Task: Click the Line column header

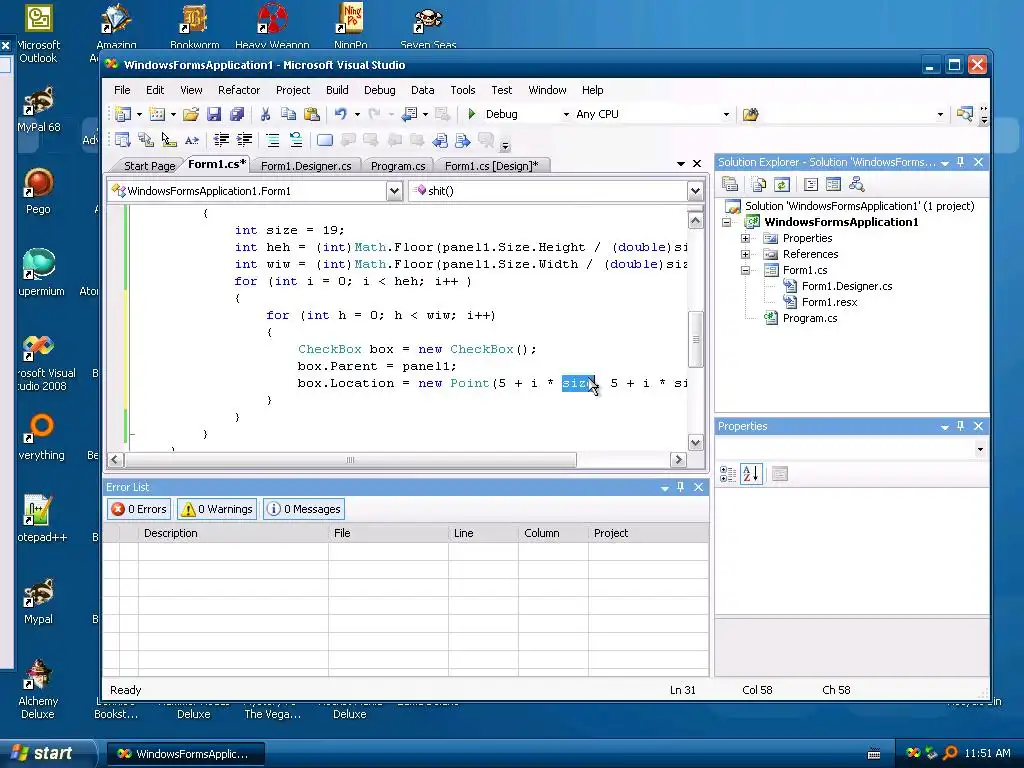Action: 483,534
